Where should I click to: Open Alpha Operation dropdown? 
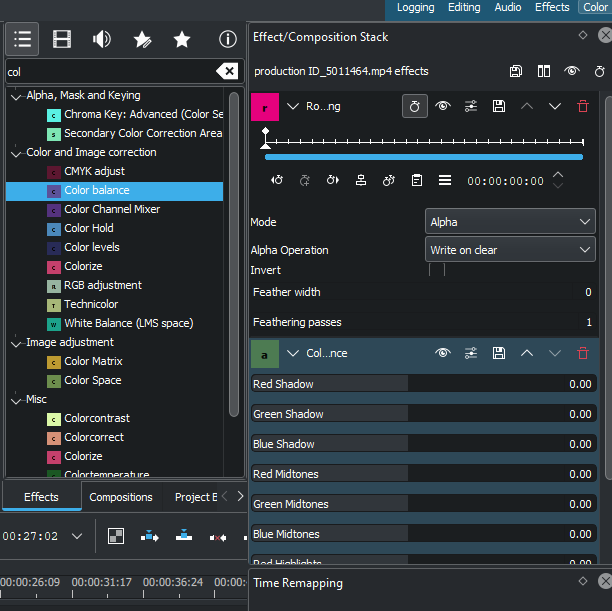point(510,249)
